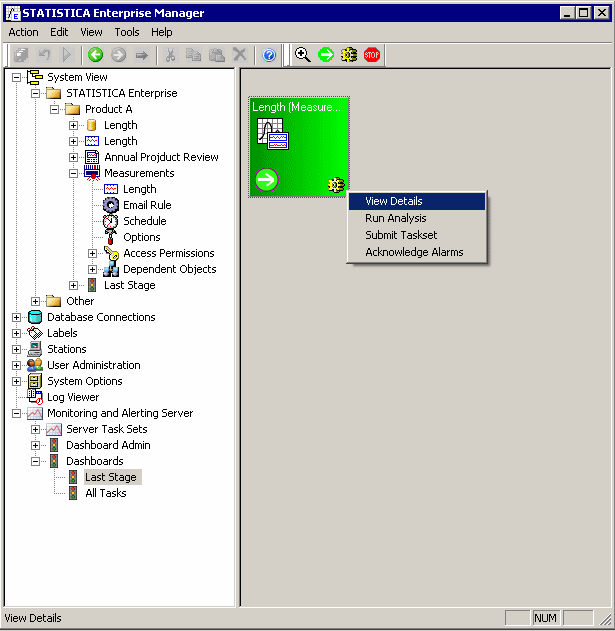Click the Delete X toolbar icon
615x631 pixels.
[x=240, y=55]
